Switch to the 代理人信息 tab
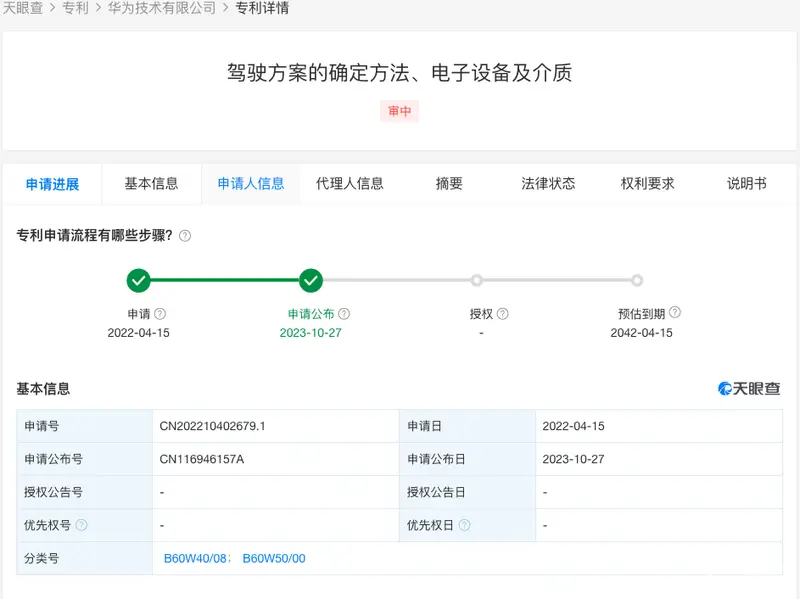The height and width of the screenshot is (599, 800). click(x=349, y=184)
